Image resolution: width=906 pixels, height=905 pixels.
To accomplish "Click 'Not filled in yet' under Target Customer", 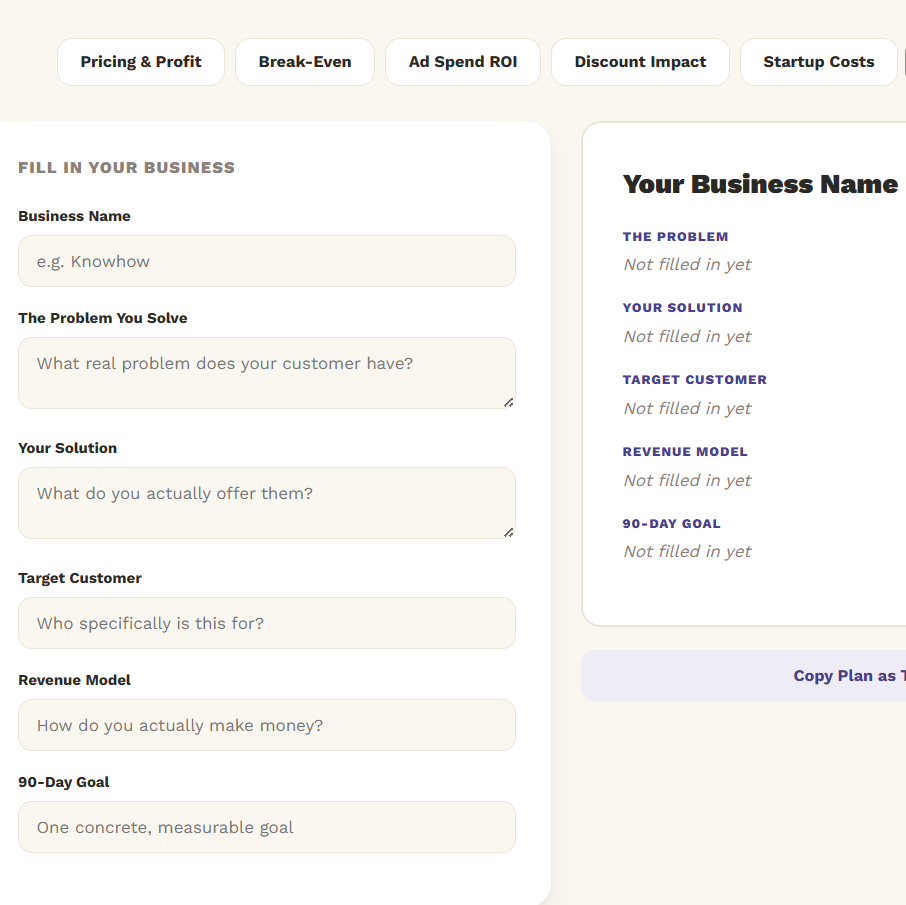I will pyautogui.click(x=688, y=409).
